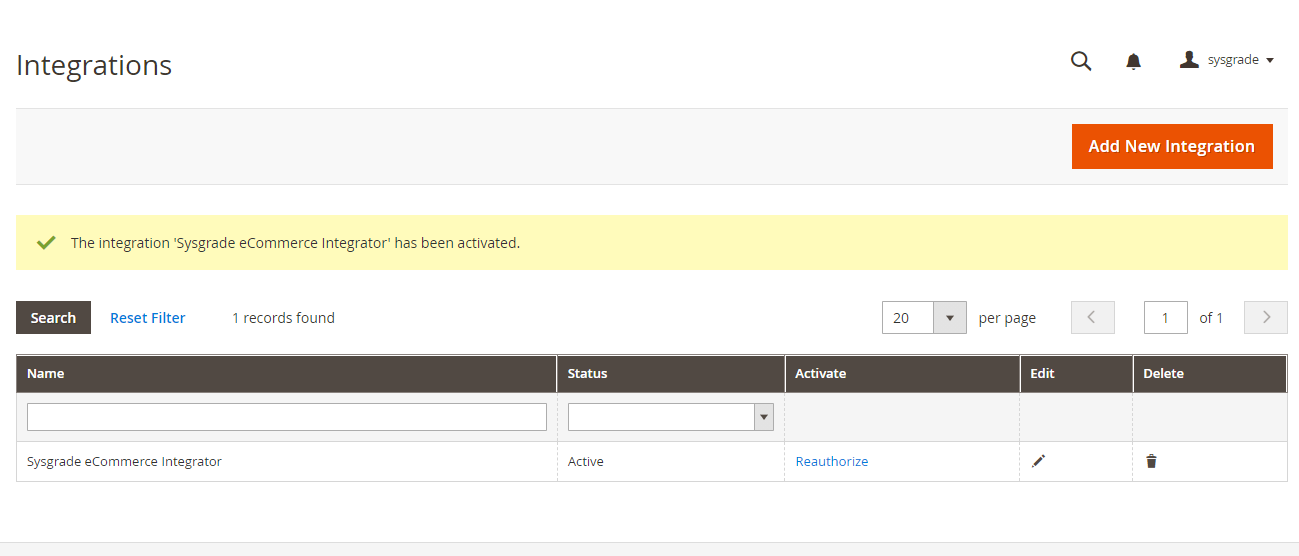Click the '1 records found' text
This screenshot has height=556, width=1299.
click(x=283, y=318)
